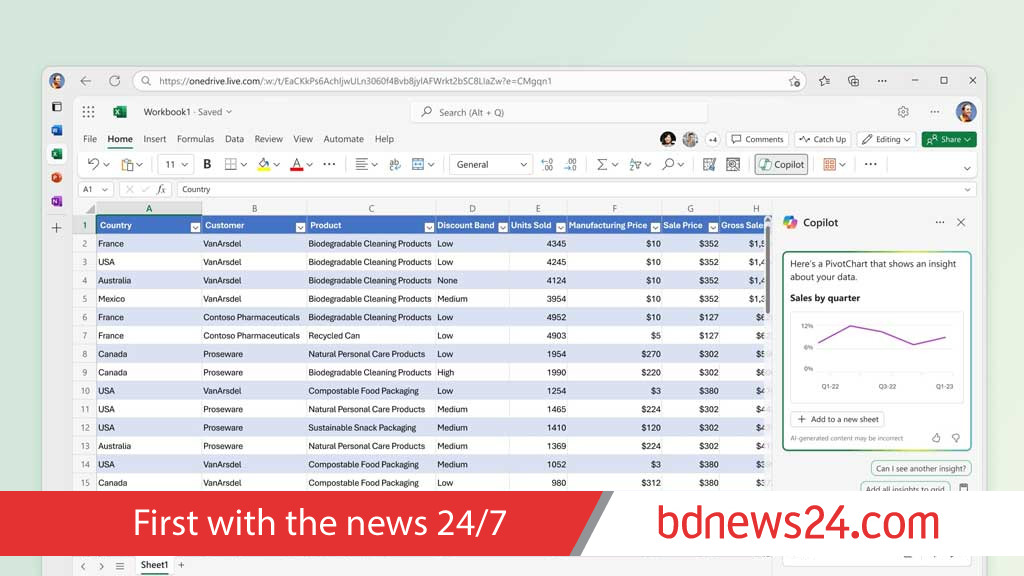1024x576 pixels.
Task: Click the Search (Alt + Q) box
Action: [559, 112]
